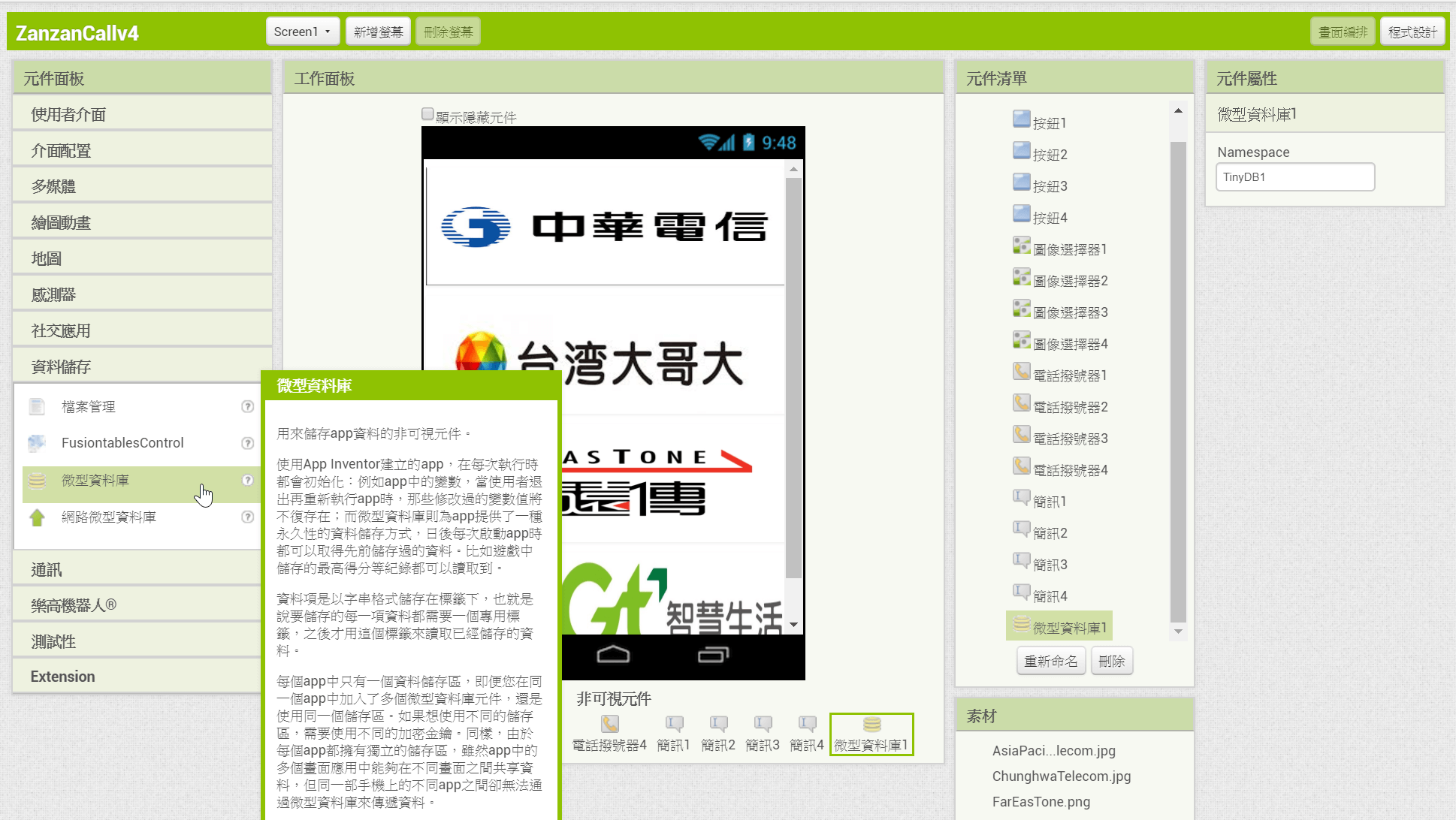Select 圖像選擇器2 image picker icon
1456x820 pixels.
pyautogui.click(x=1021, y=276)
